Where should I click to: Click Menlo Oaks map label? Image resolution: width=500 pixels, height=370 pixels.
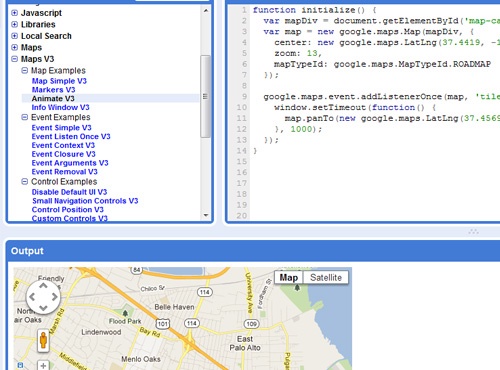pyautogui.click(x=141, y=359)
